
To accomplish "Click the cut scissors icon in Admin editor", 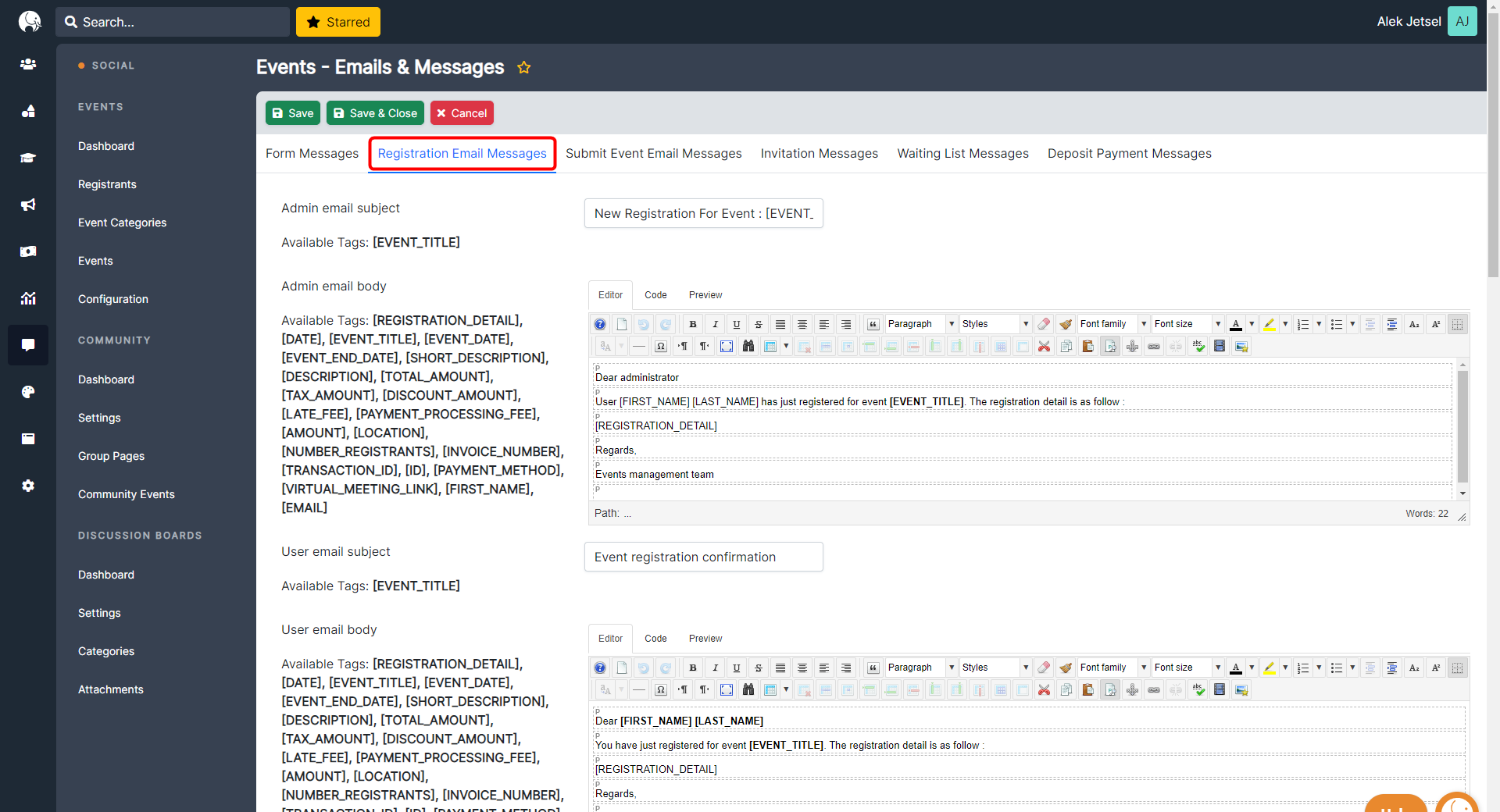I will coord(1045,346).
